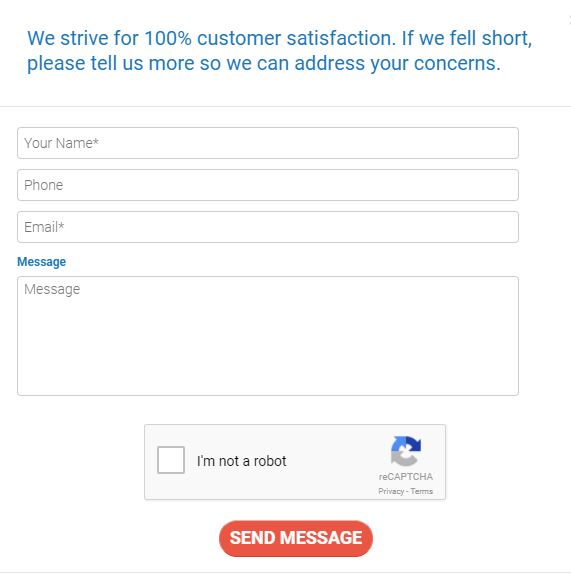Click inside the Message text area
Image resolution: width=571 pixels, height=588 pixels.
click(268, 336)
